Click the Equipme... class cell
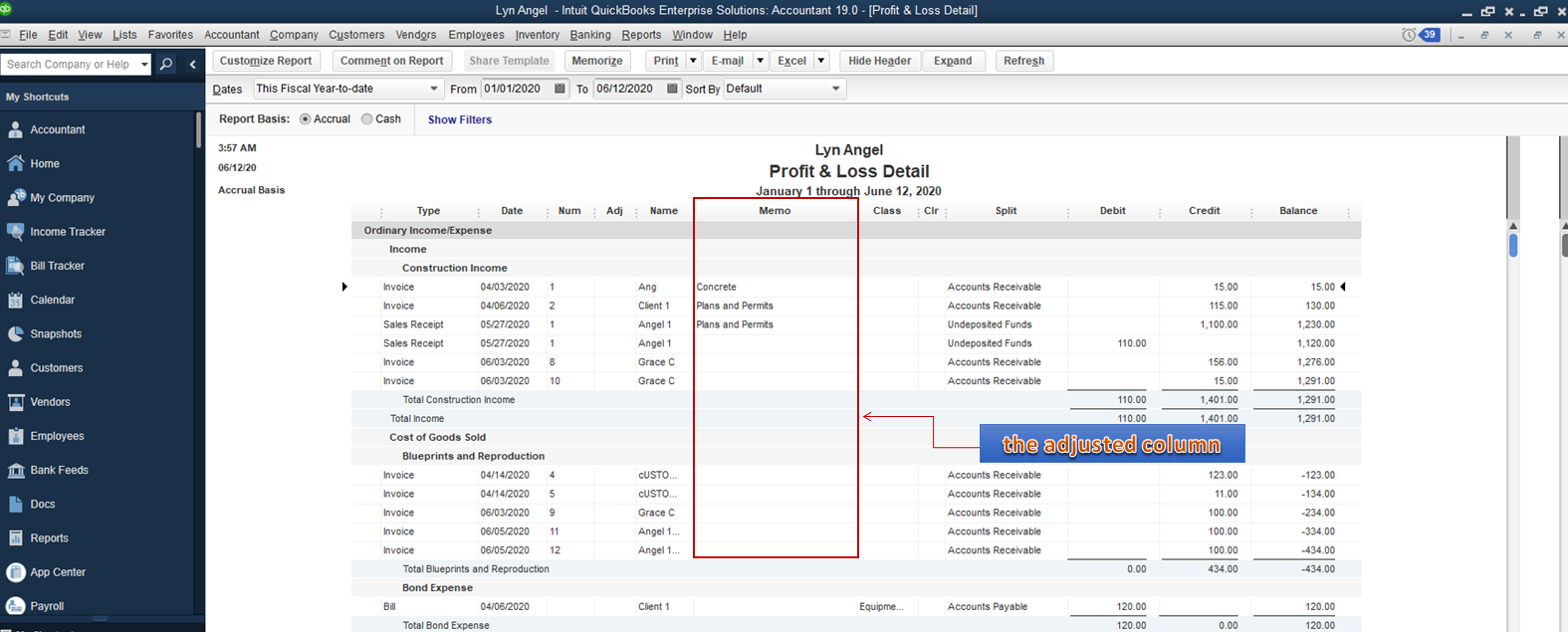The image size is (1568, 632). [x=881, y=607]
